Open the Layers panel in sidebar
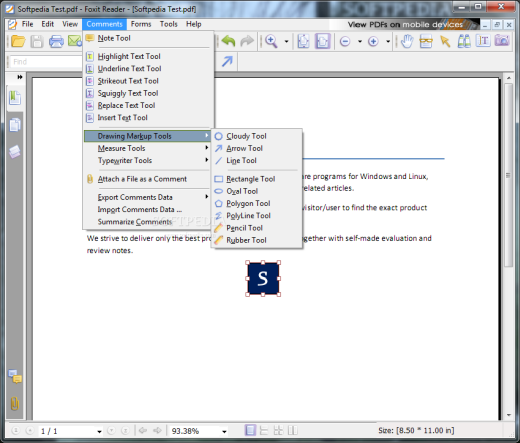 click(x=15, y=152)
